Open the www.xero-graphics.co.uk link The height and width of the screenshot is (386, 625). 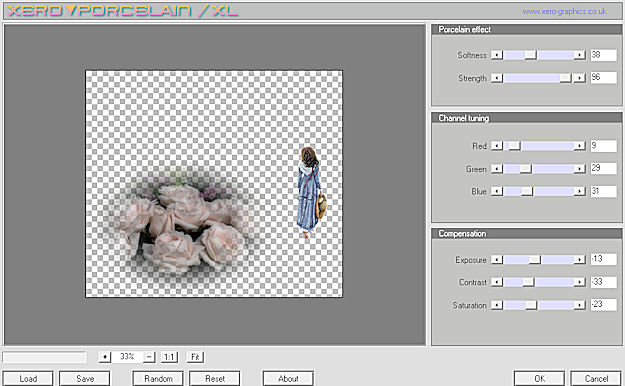564,12
